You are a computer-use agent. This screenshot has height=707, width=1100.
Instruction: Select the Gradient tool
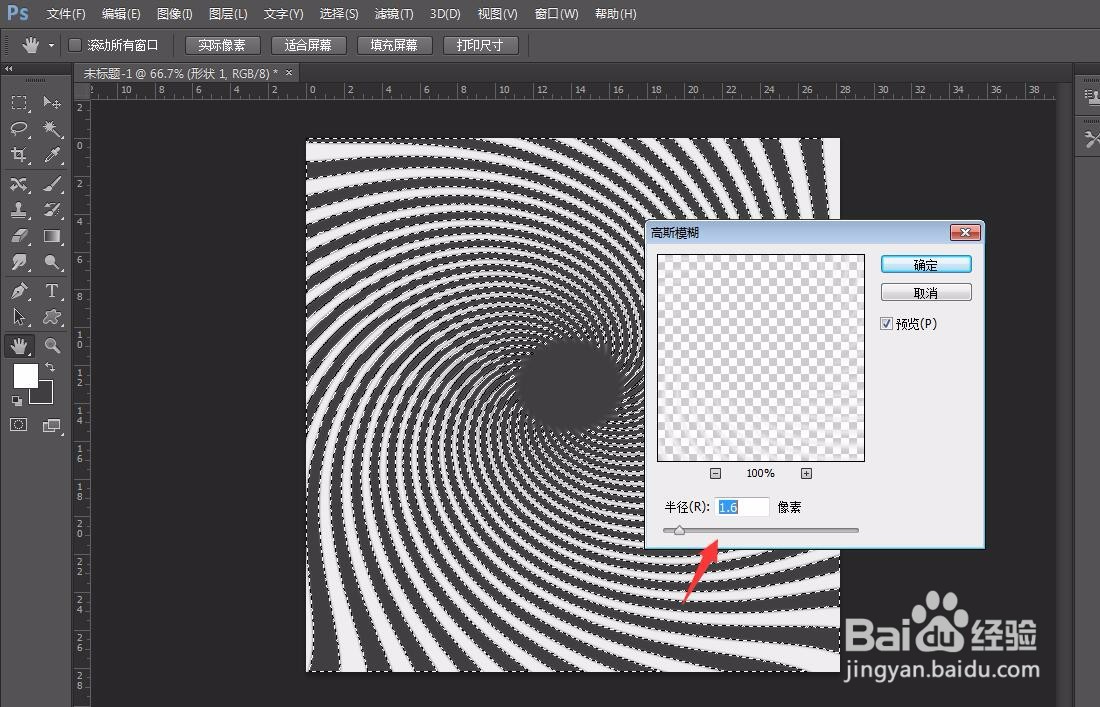pyautogui.click(x=51, y=236)
